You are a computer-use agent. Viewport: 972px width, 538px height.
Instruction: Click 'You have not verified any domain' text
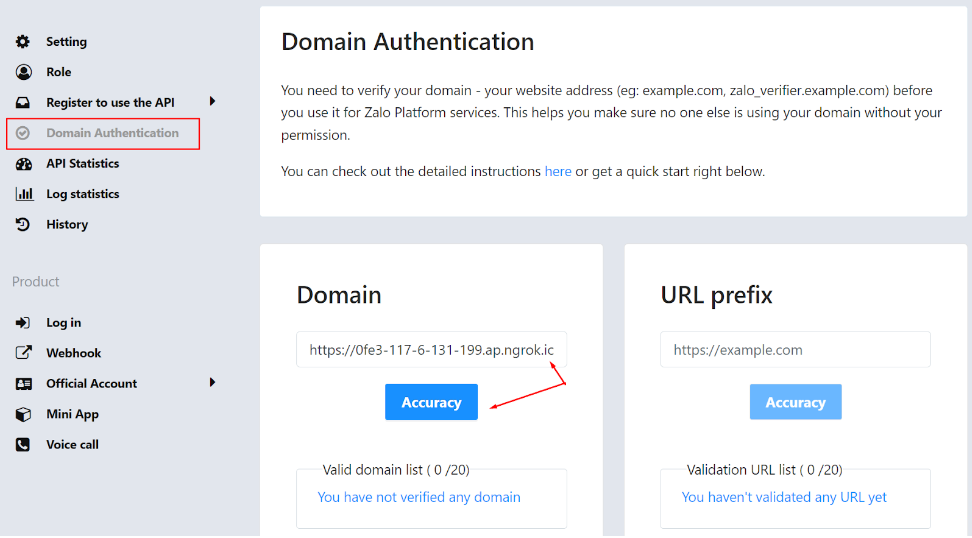[x=418, y=497]
